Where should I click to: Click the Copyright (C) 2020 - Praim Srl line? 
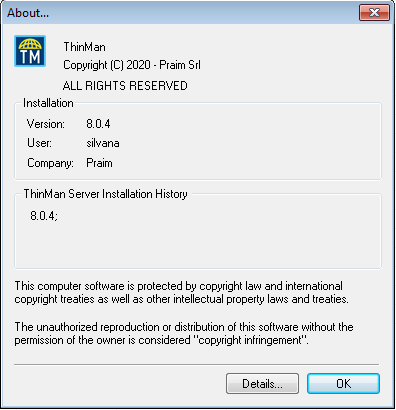pyautogui.click(x=132, y=65)
